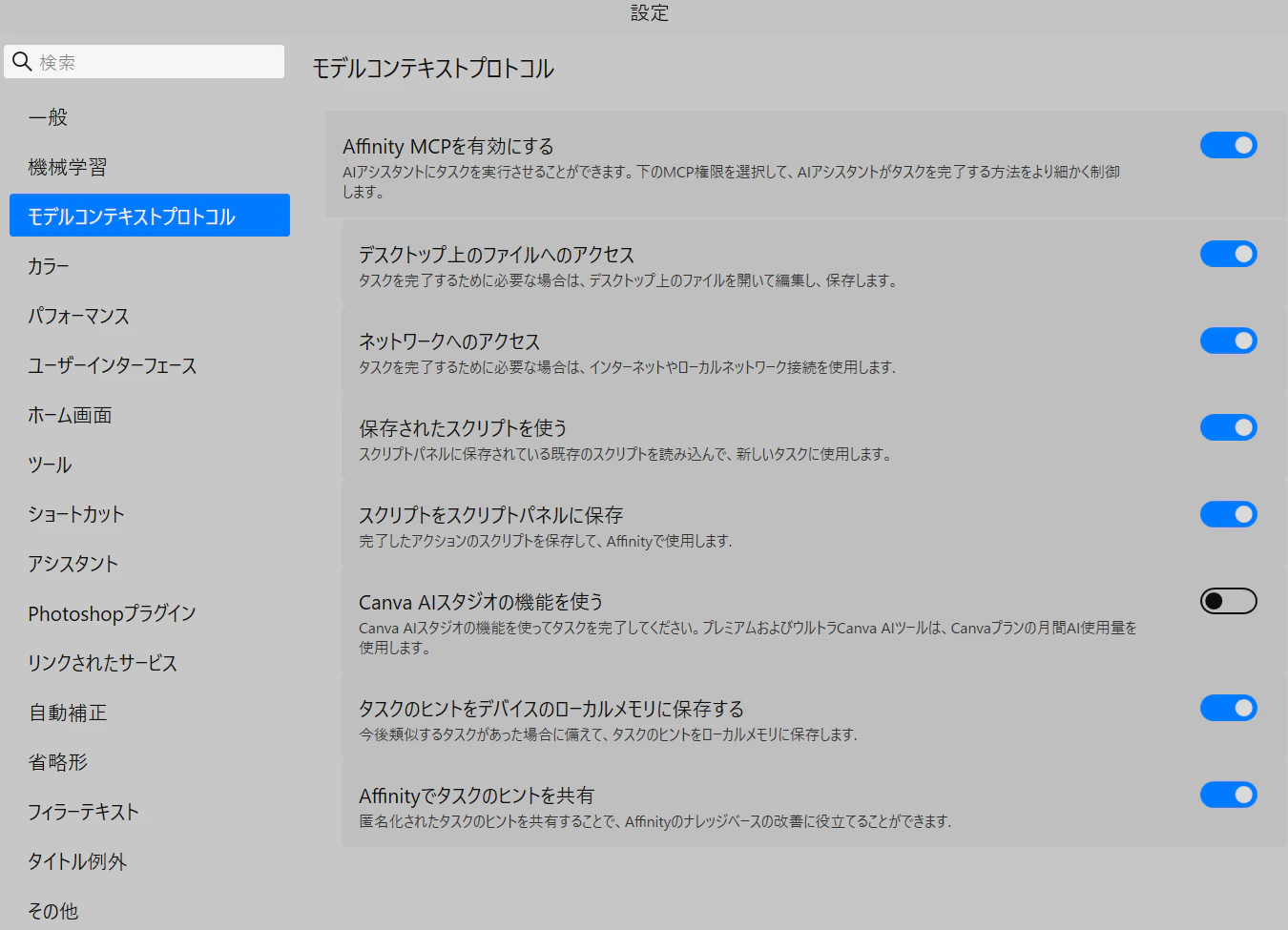Open the パフォーマンス settings category
Screen dimensions: 1288x930
click(x=150, y=316)
